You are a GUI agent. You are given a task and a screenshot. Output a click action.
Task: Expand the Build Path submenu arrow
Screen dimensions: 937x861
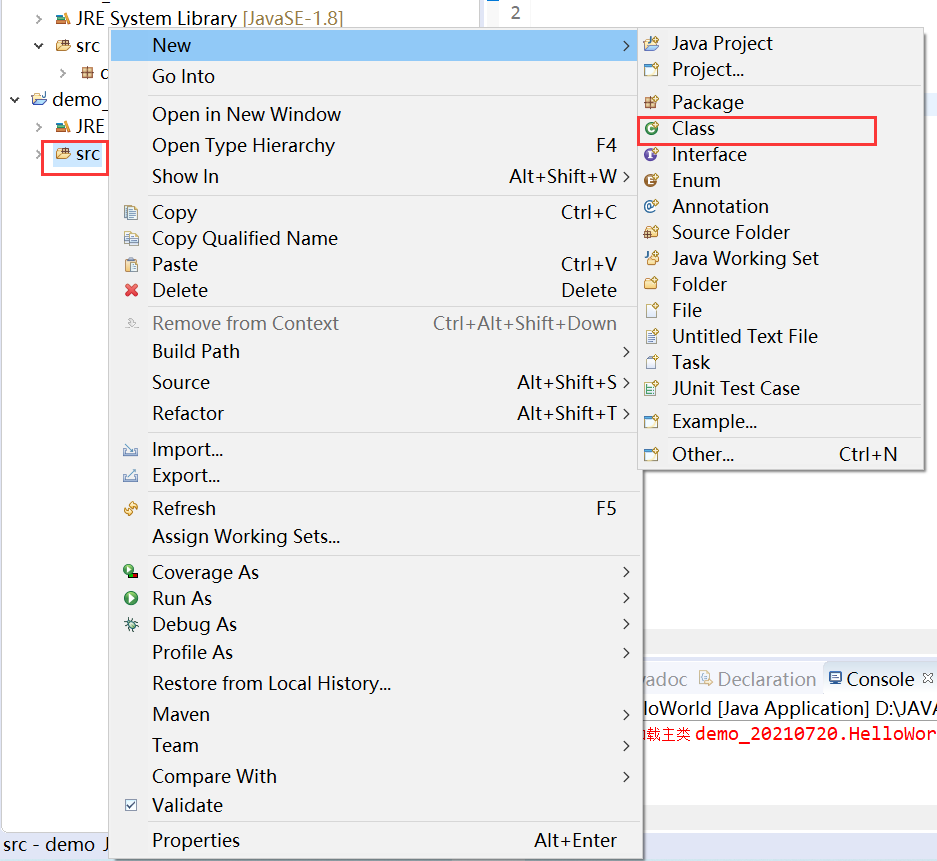tap(626, 352)
